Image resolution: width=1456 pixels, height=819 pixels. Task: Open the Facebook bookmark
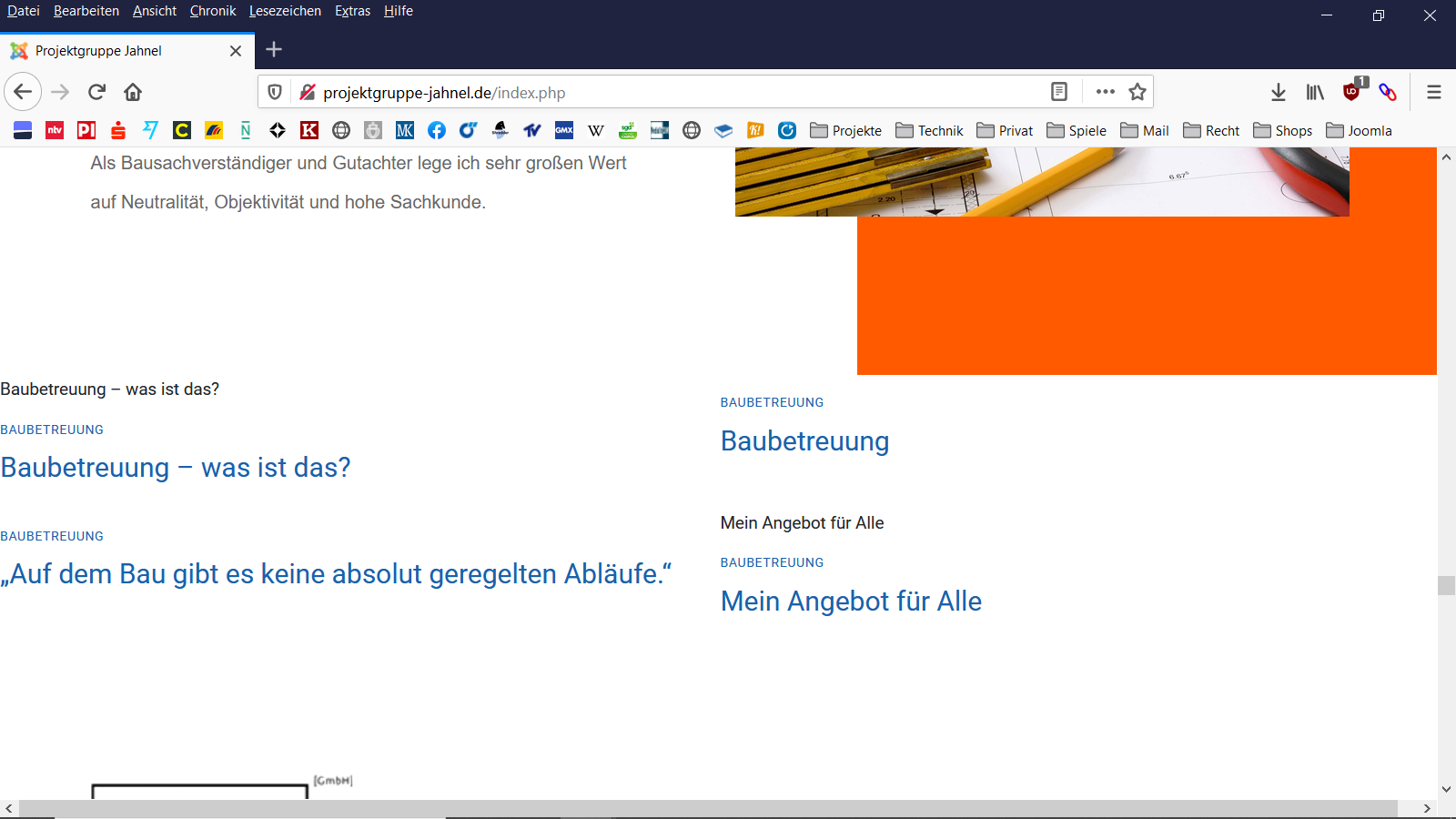(437, 130)
